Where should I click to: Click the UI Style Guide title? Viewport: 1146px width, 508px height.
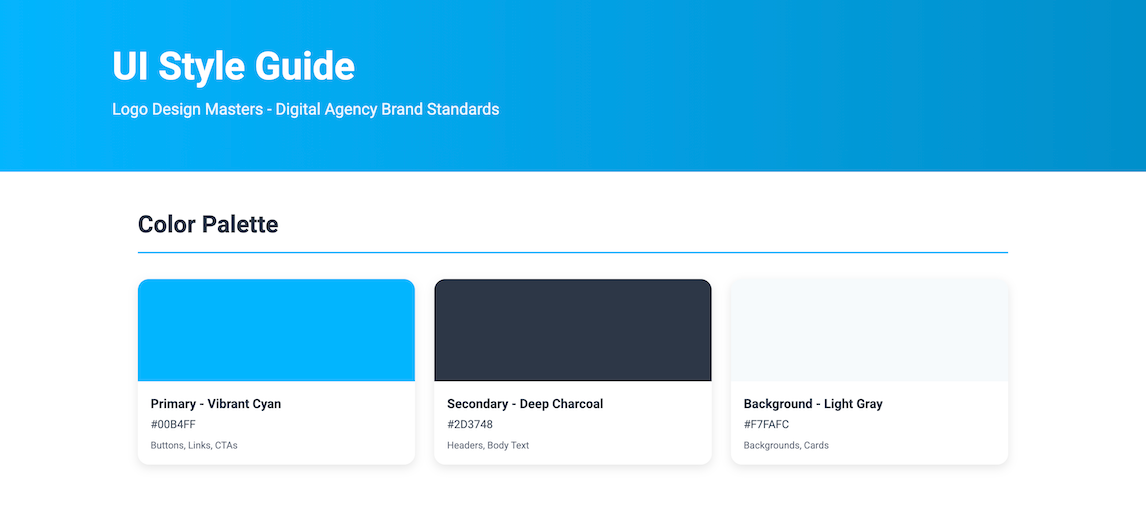click(x=233, y=67)
